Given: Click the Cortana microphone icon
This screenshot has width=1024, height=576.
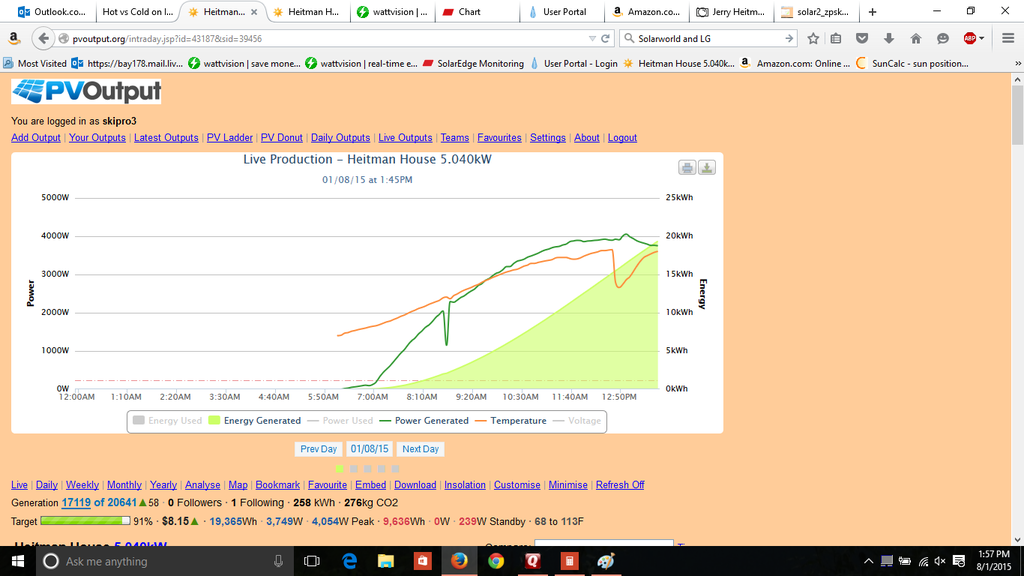Looking at the screenshot, I should pyautogui.click(x=278, y=561).
